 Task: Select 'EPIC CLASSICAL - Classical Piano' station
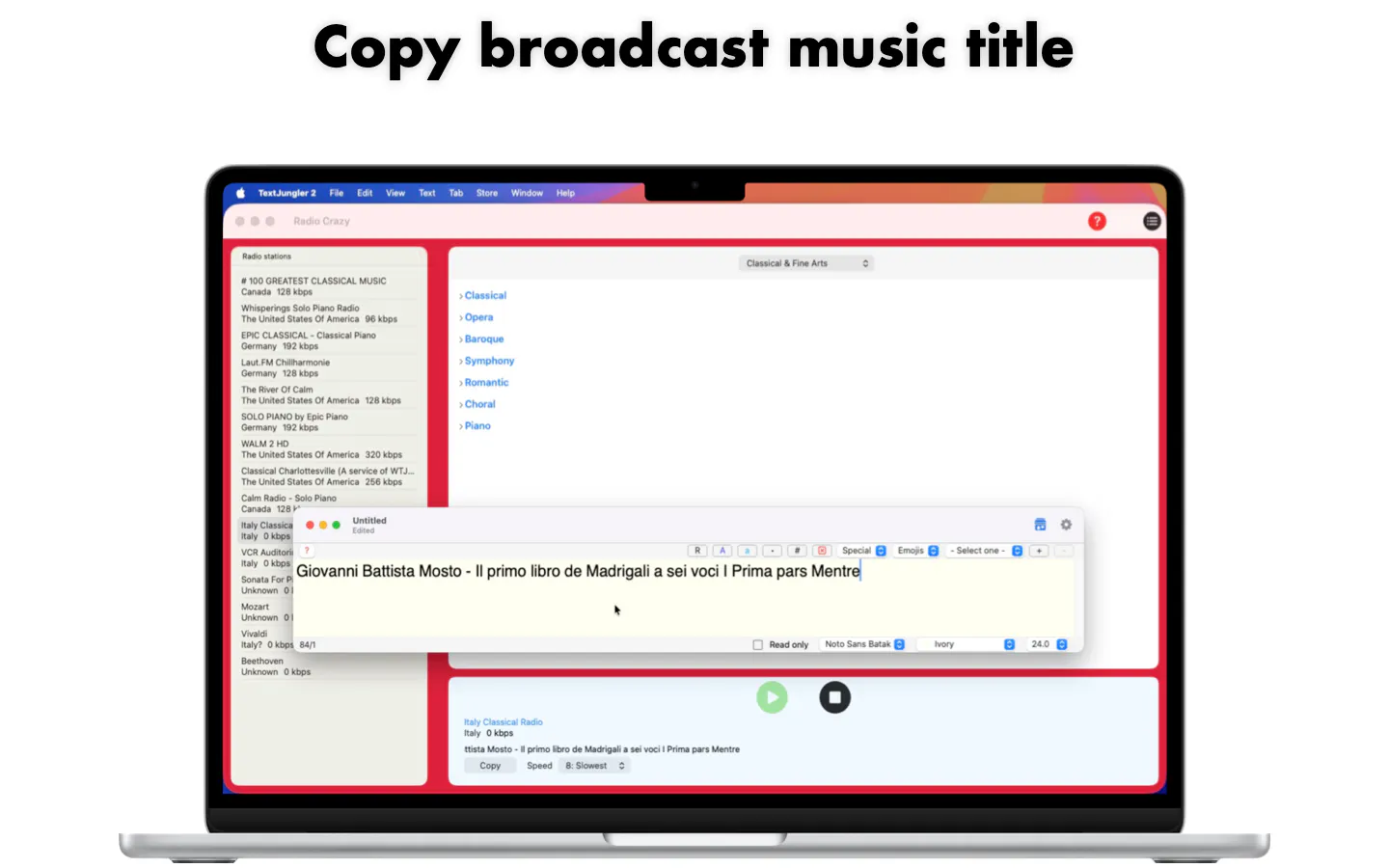pyautogui.click(x=328, y=340)
